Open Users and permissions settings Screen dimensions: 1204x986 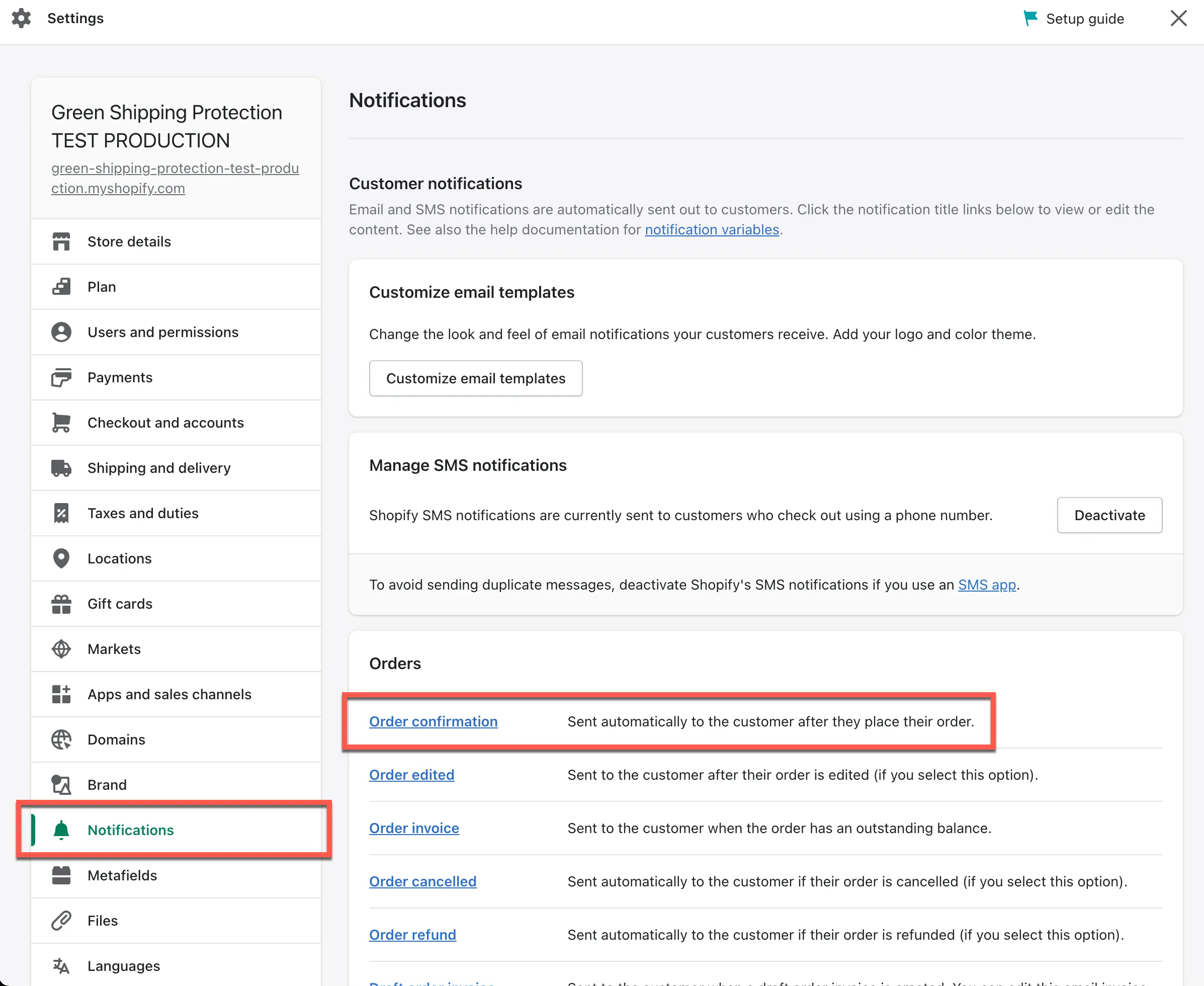(163, 332)
